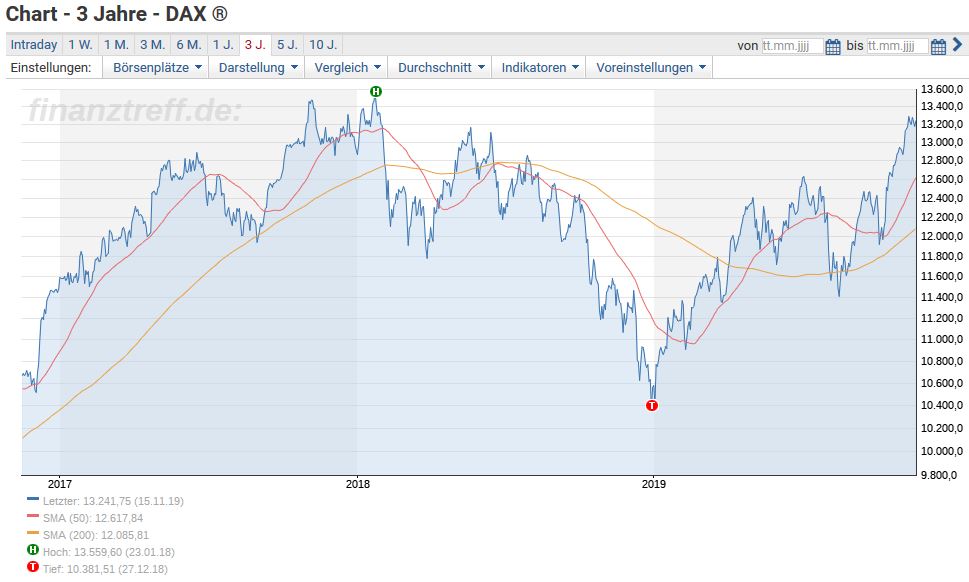
Task: Open the Börsenplätze dropdown
Action: click(x=157, y=67)
